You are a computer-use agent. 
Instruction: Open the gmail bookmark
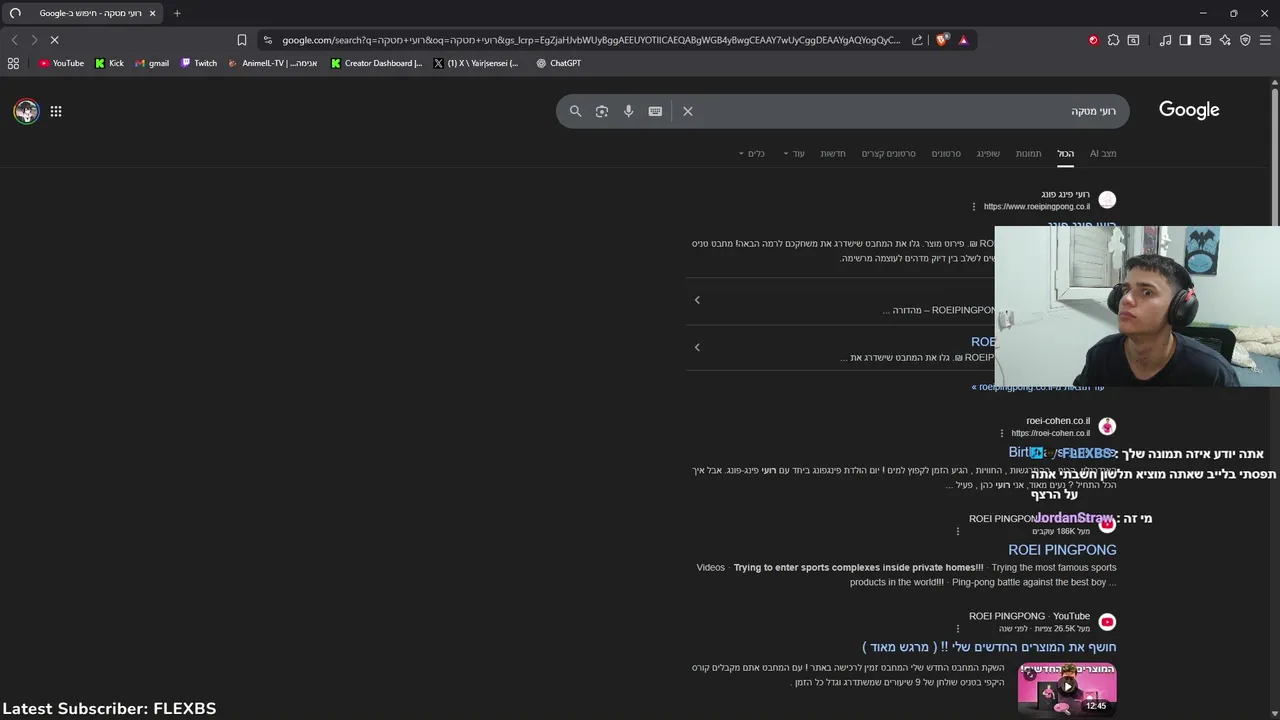click(x=151, y=63)
